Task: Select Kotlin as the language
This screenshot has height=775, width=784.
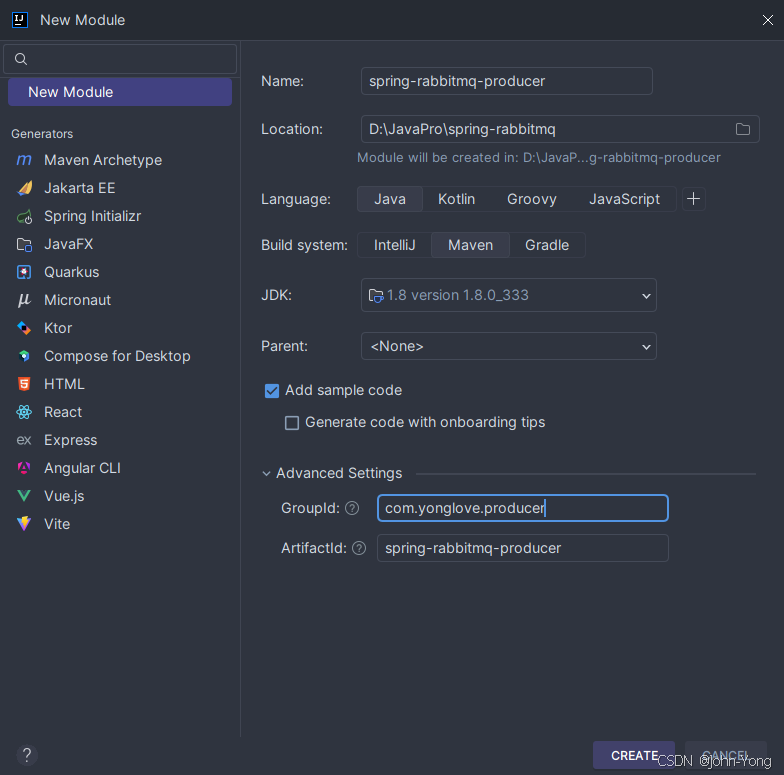Action: 456,199
